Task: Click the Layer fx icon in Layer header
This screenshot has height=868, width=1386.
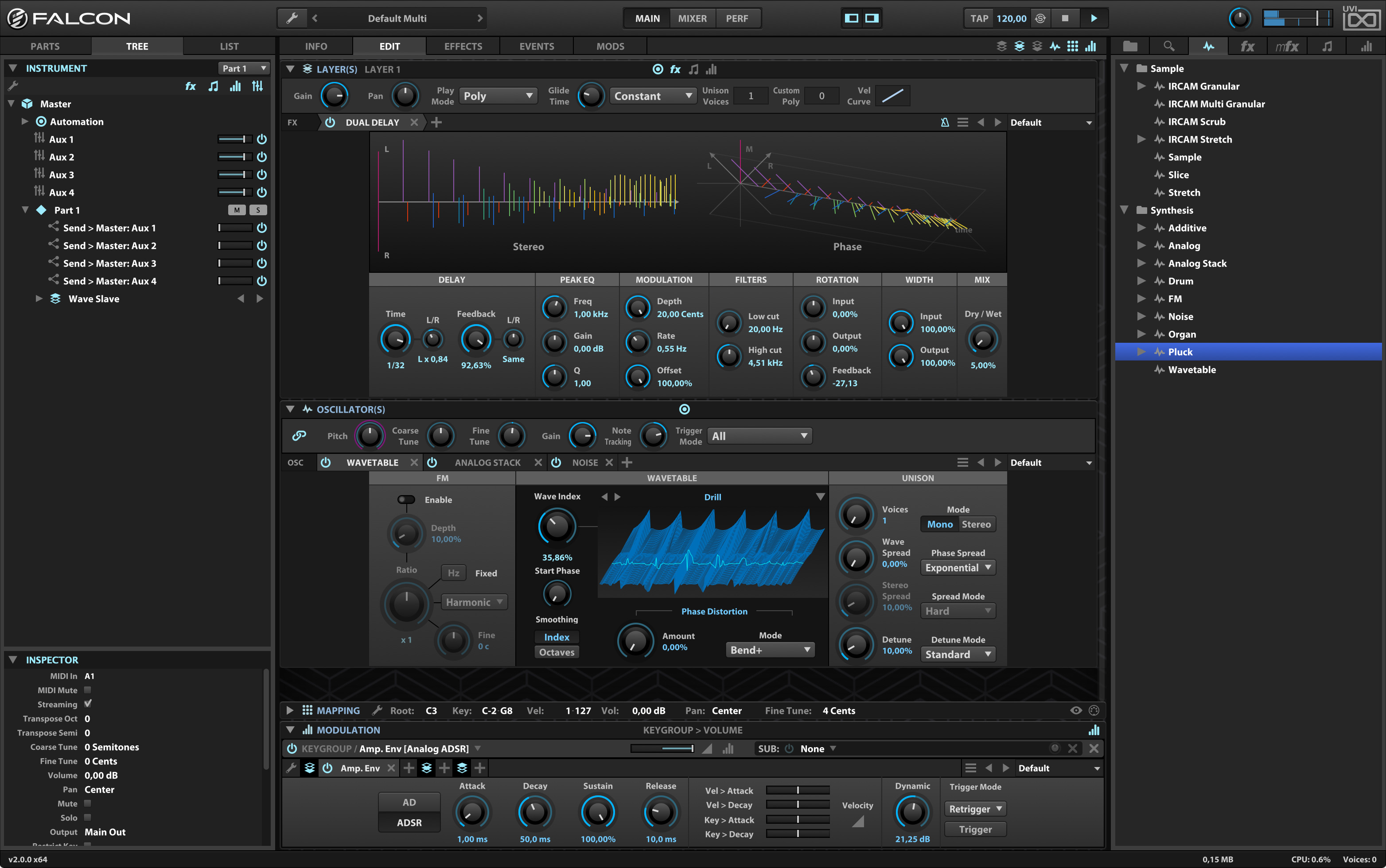Action: [x=675, y=70]
